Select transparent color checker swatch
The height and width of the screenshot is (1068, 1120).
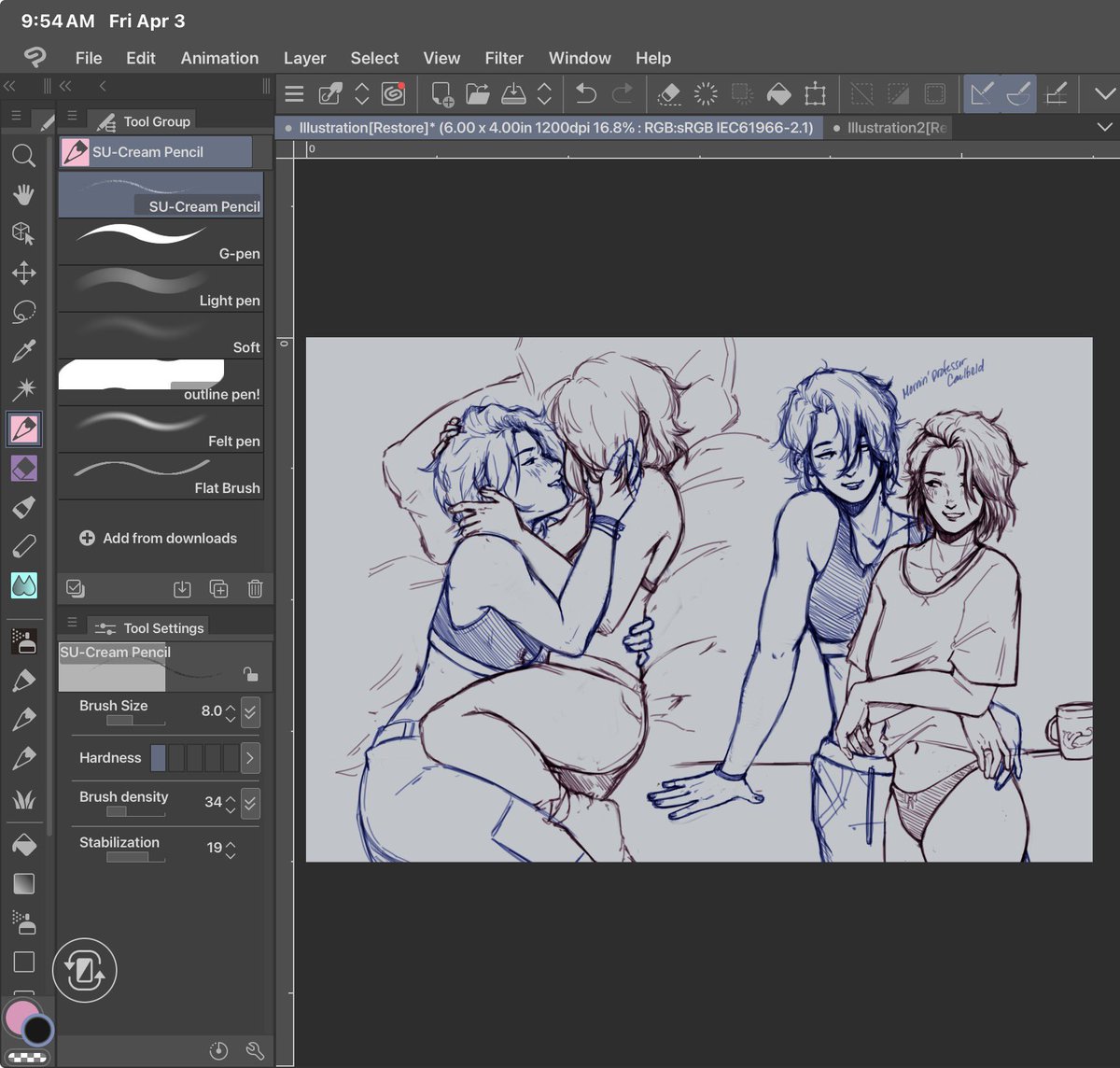coord(28,1058)
